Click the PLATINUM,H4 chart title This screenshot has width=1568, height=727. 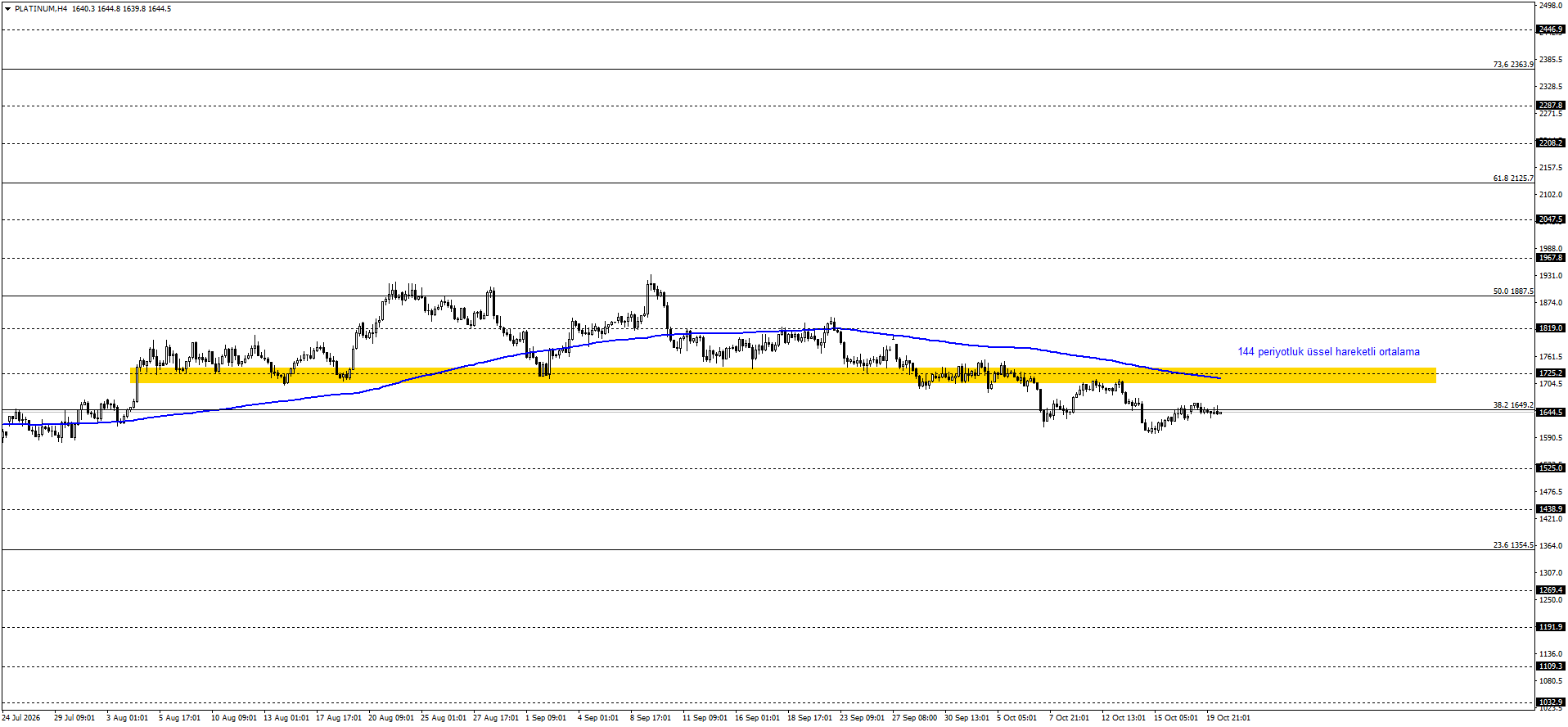coord(41,9)
